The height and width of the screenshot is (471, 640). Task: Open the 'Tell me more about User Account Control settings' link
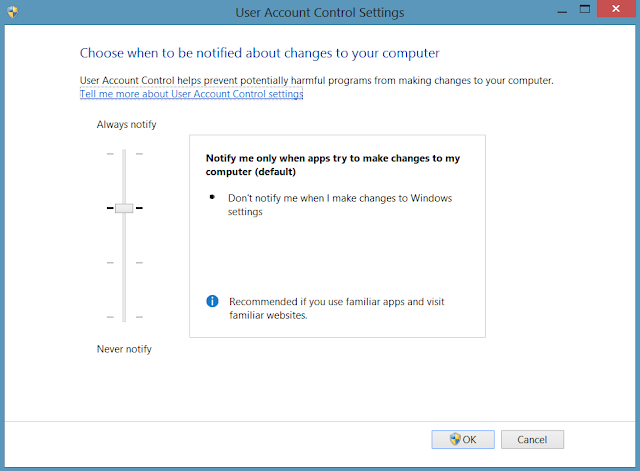tap(191, 94)
